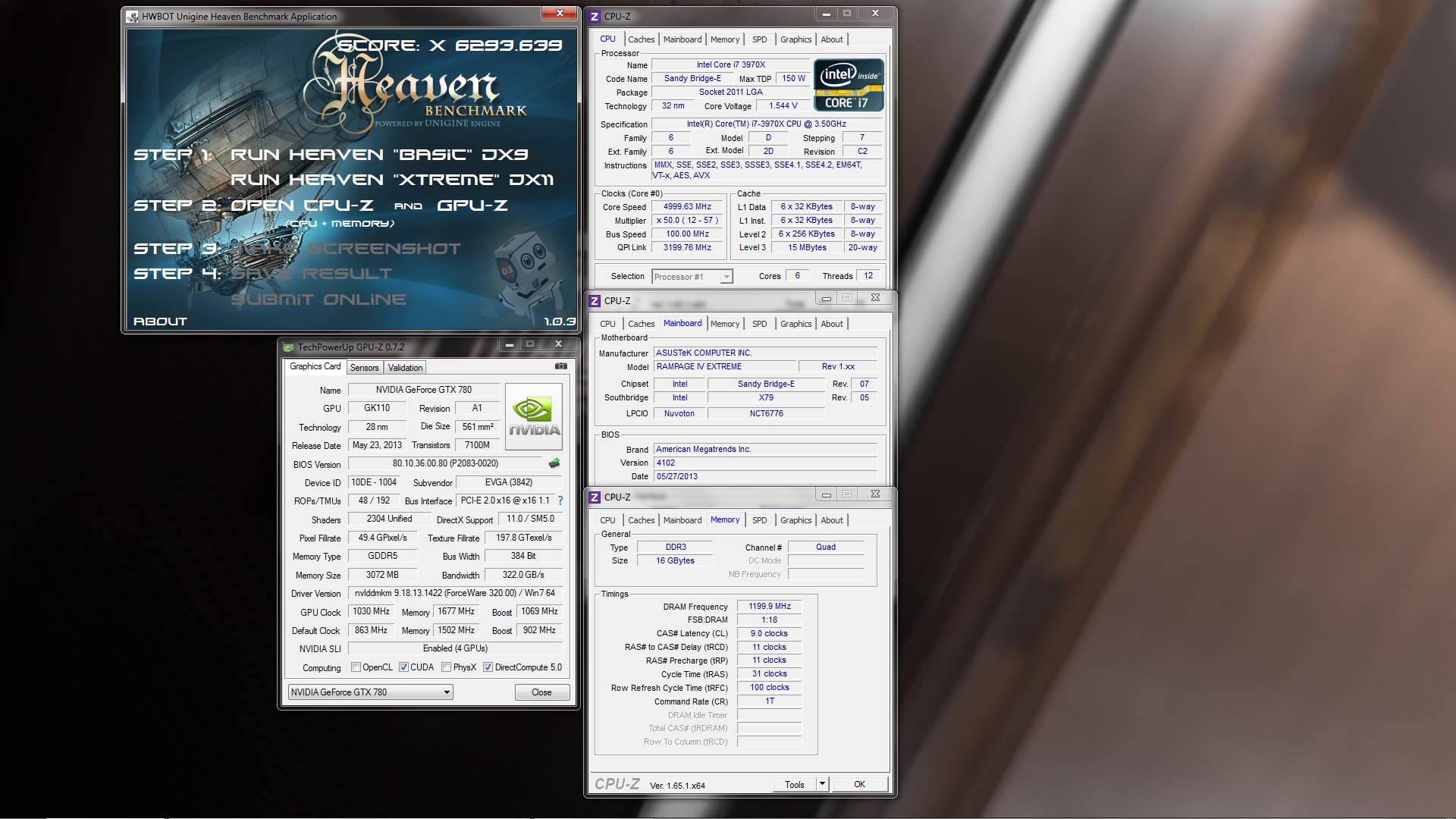Click Run Heaven "Basic" DX9
The width and height of the screenshot is (1456, 819).
pyautogui.click(x=379, y=155)
